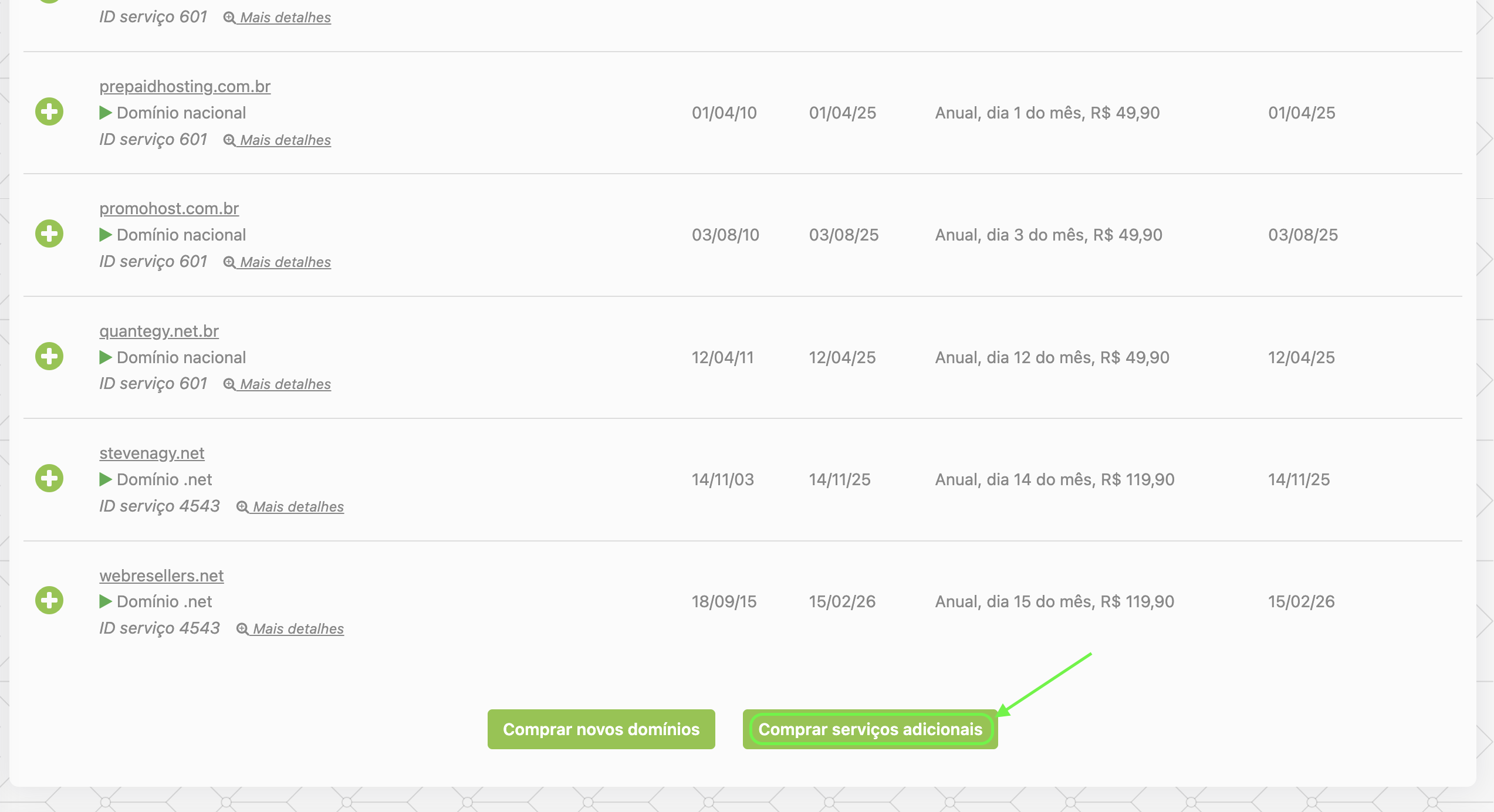
Task: Expand triangle of stevenagy Domínio .net
Action: 106,479
